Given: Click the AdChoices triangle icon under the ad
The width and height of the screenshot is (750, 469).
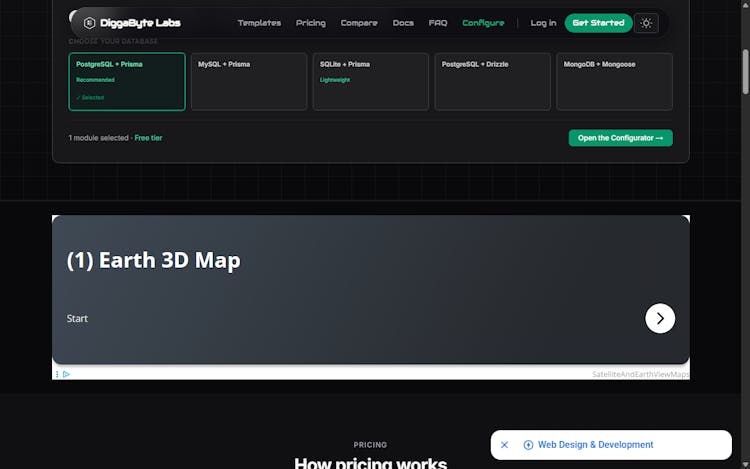Looking at the screenshot, I should [x=66, y=374].
